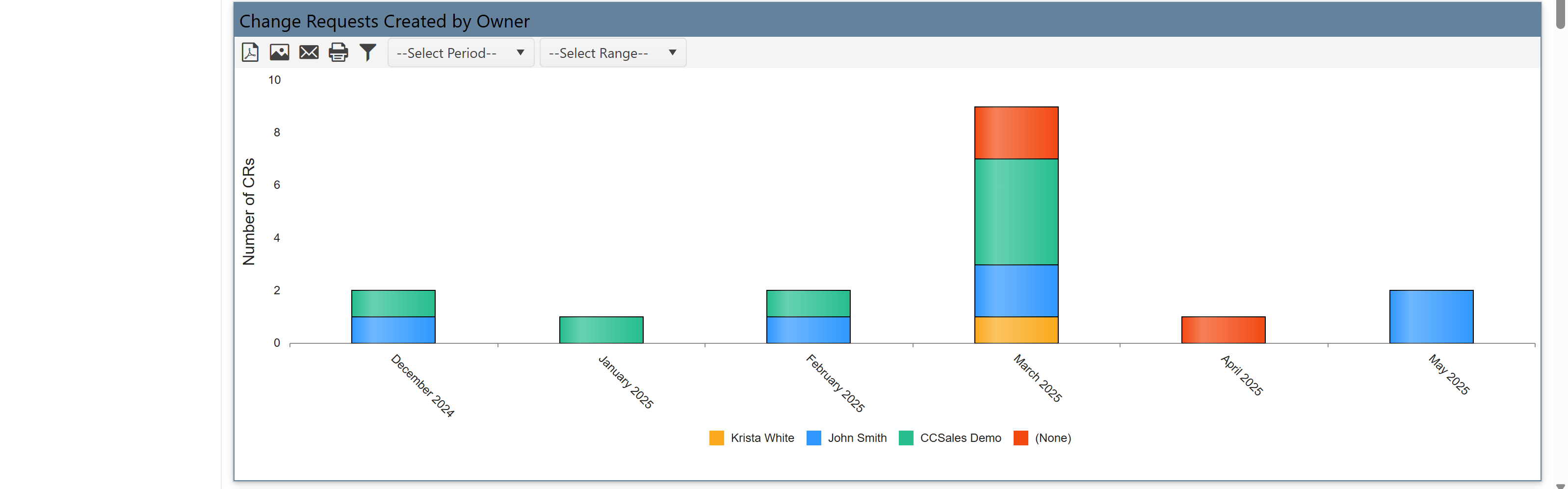Open the --Select Range-- dropdown
Viewport: 1568px width, 489px height.
click(x=612, y=53)
